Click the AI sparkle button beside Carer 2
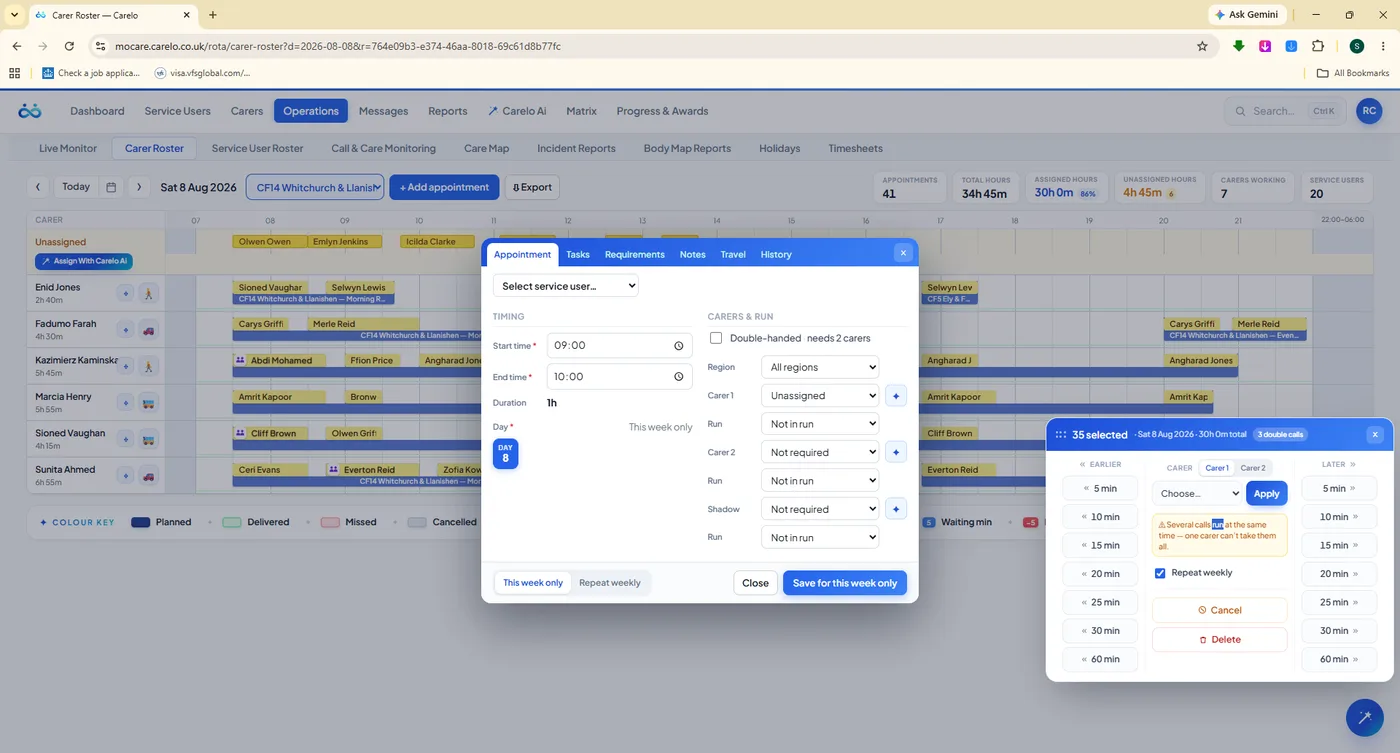 (896, 452)
